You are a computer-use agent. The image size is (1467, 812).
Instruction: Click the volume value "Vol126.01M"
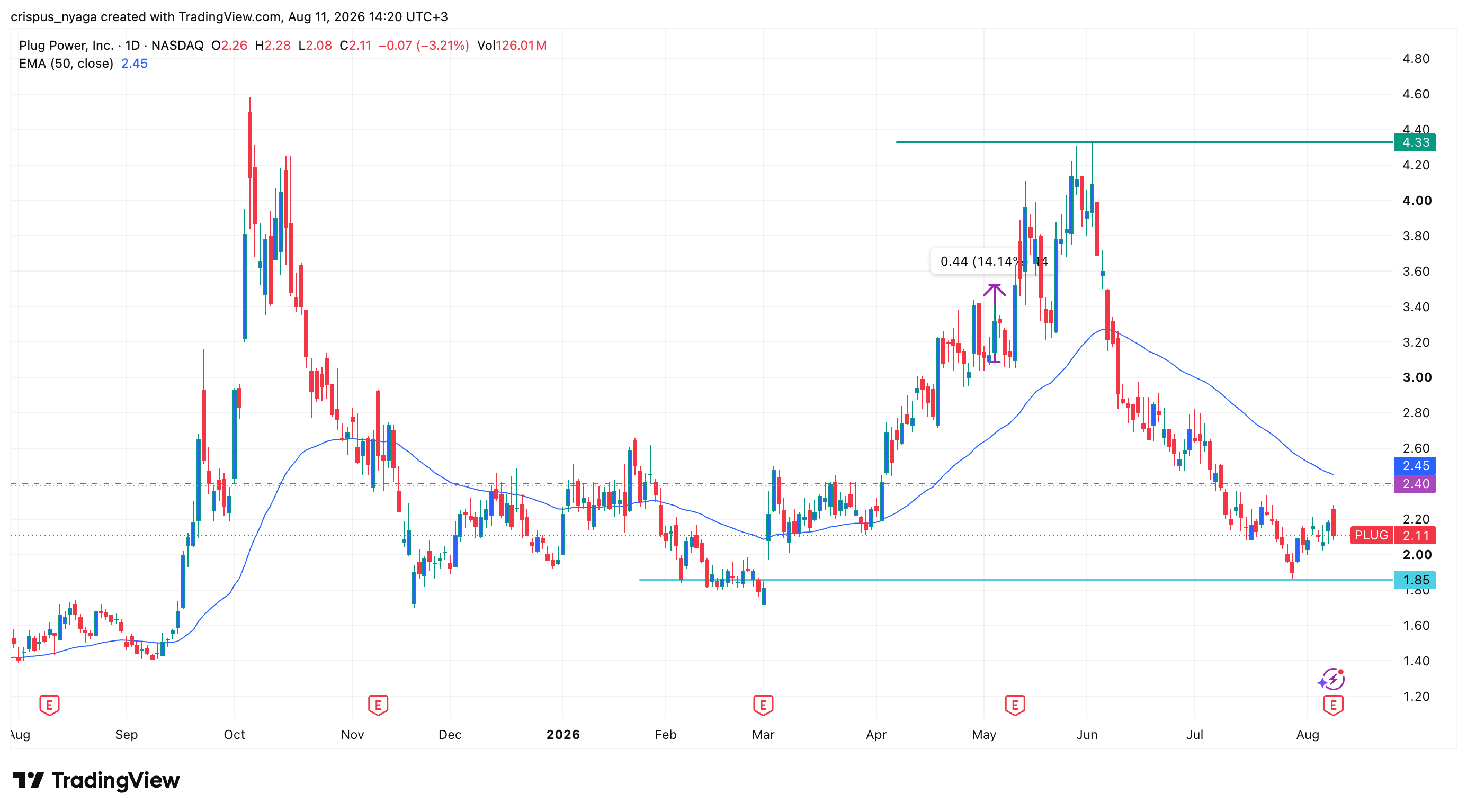[x=512, y=46]
